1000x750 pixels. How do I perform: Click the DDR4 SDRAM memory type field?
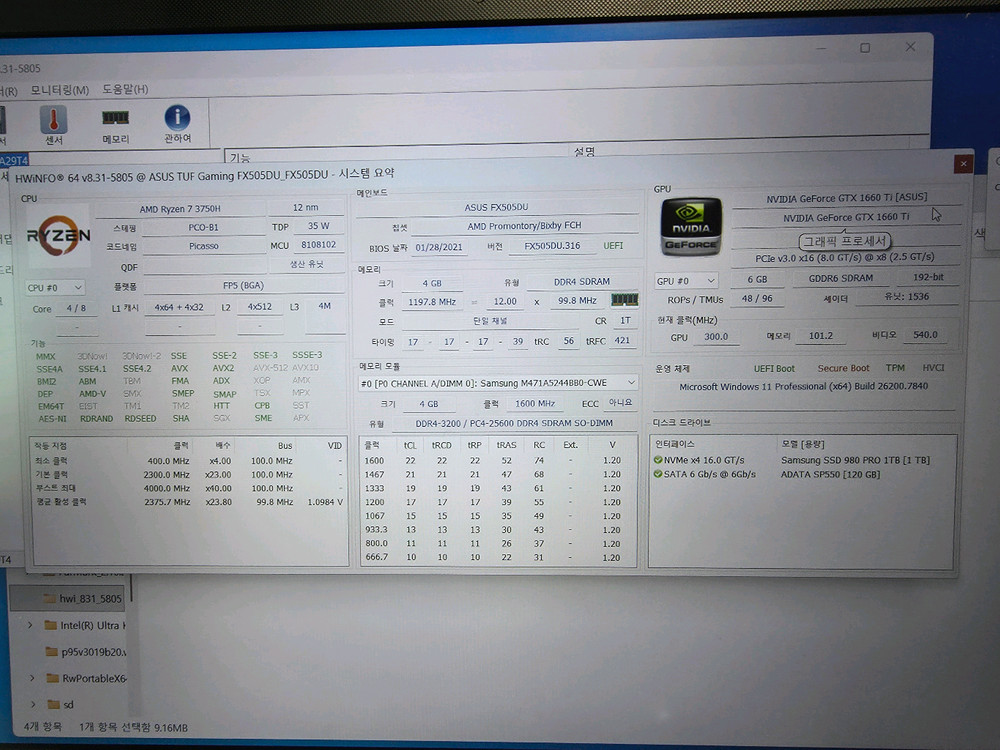(582, 281)
